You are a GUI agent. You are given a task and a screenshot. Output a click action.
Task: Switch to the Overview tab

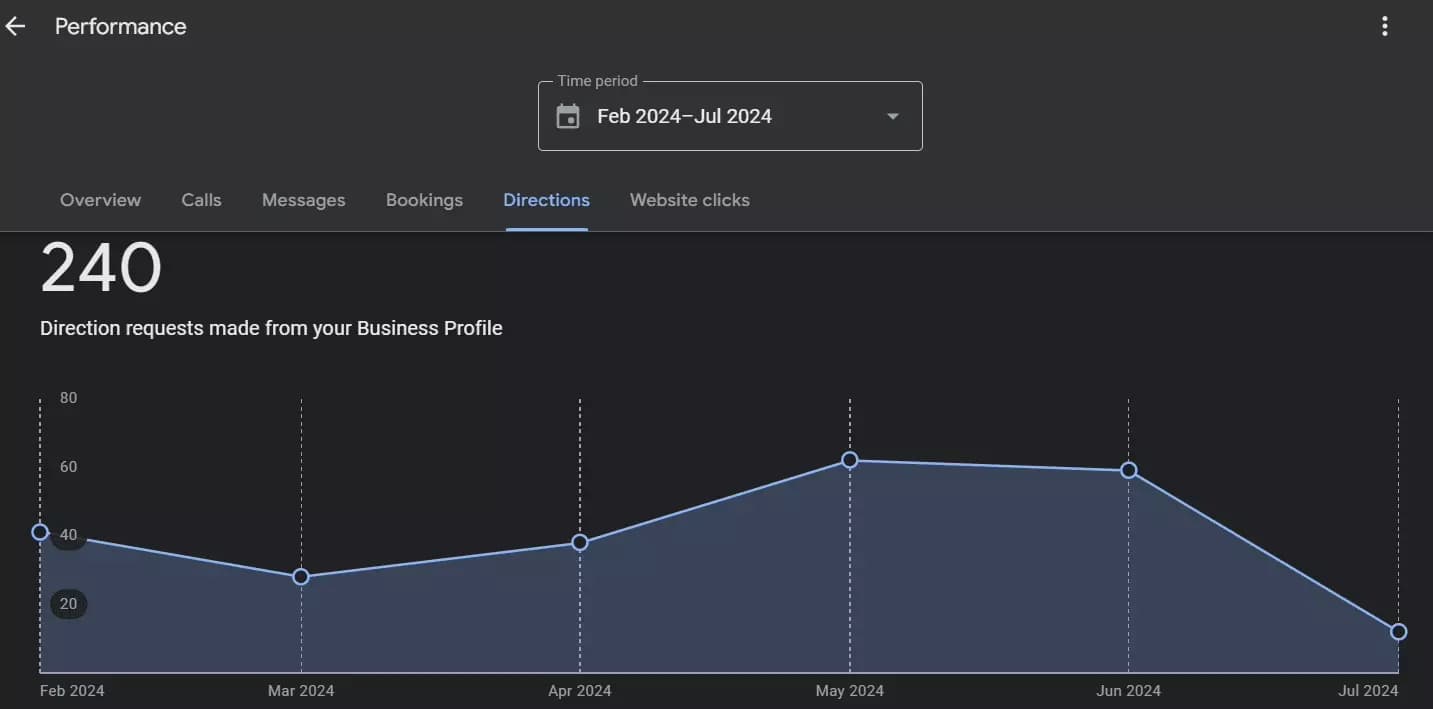(100, 200)
